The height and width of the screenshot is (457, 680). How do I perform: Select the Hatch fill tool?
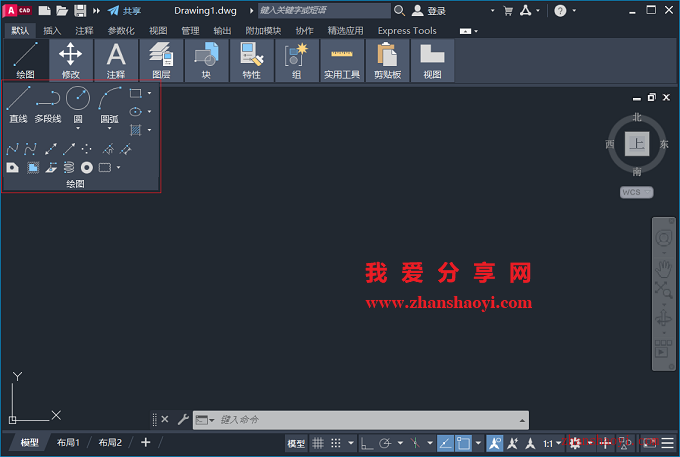coord(136,130)
